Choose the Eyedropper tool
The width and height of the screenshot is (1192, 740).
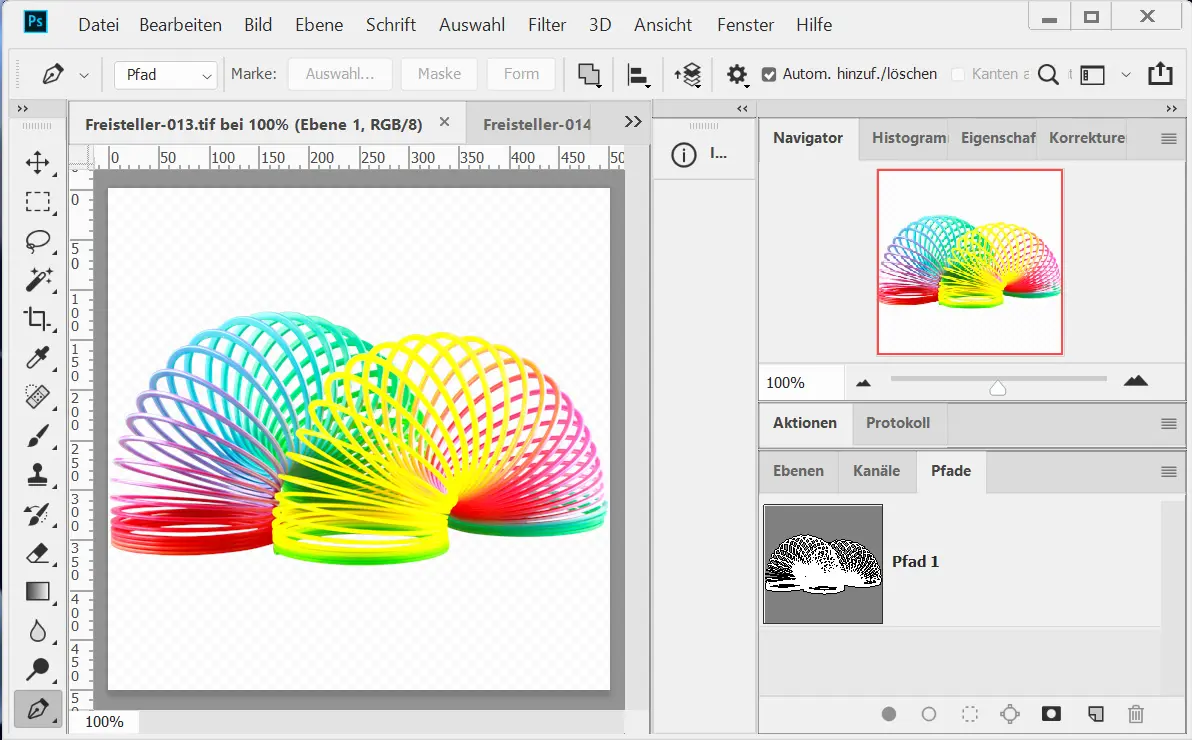coord(38,358)
